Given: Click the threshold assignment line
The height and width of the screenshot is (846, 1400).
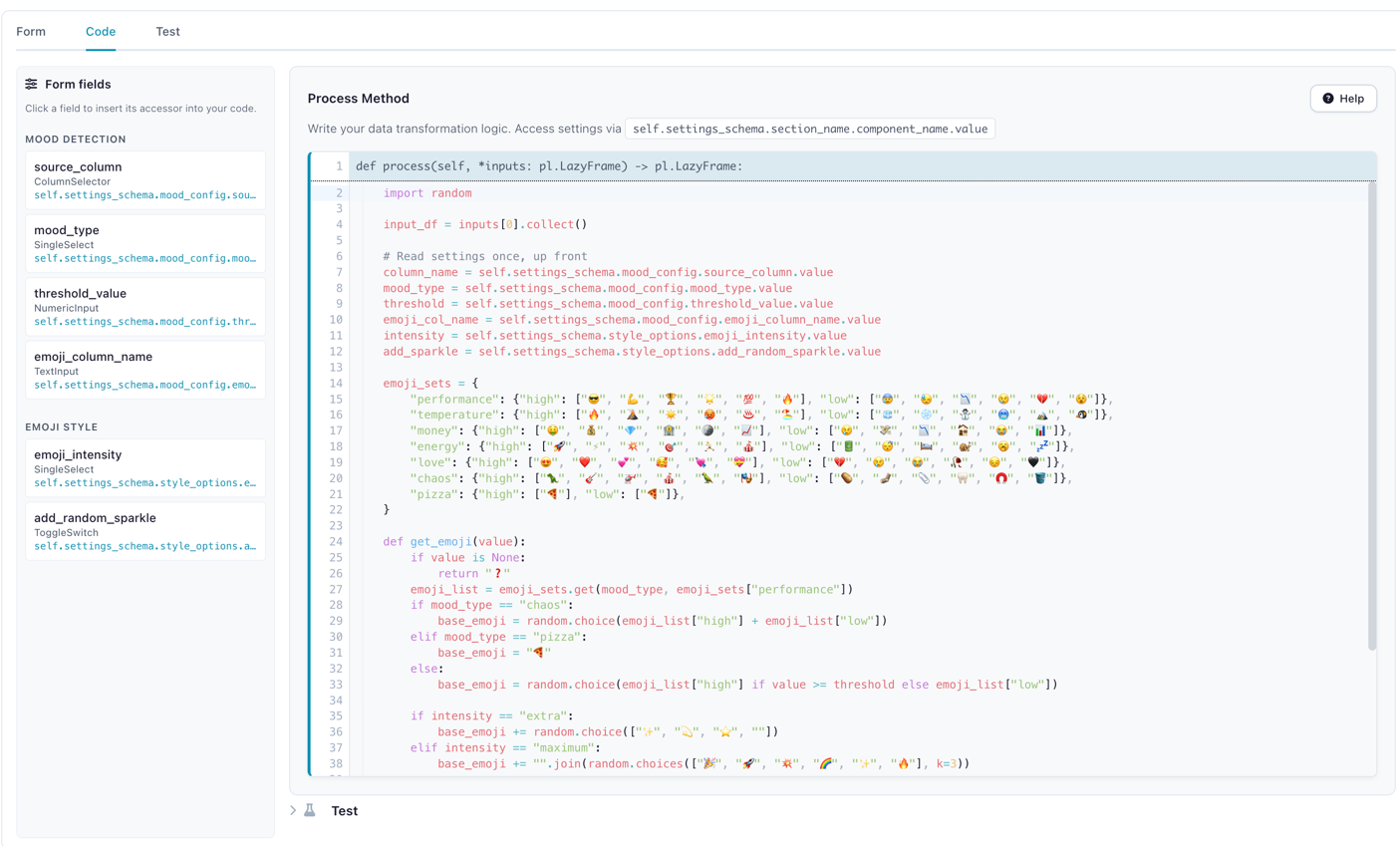Looking at the screenshot, I should [608, 304].
